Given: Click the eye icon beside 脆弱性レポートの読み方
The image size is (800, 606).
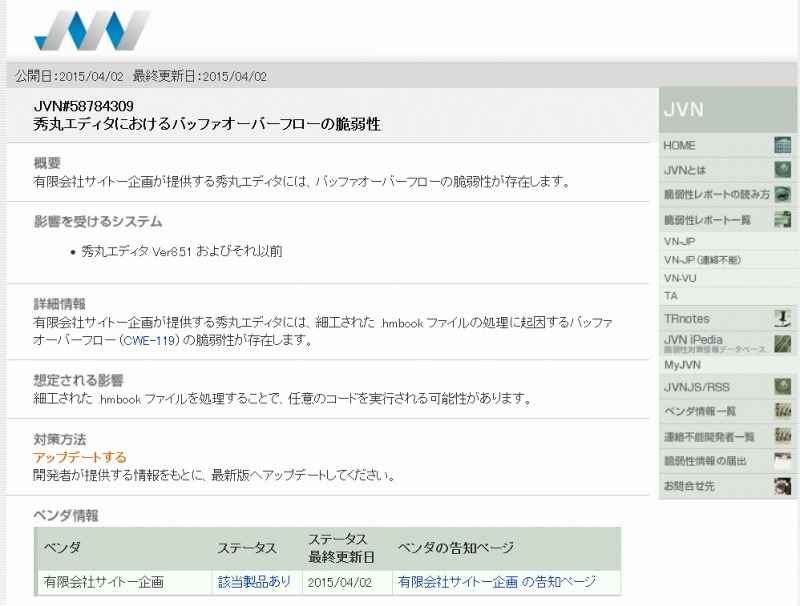Looking at the screenshot, I should pos(782,194).
